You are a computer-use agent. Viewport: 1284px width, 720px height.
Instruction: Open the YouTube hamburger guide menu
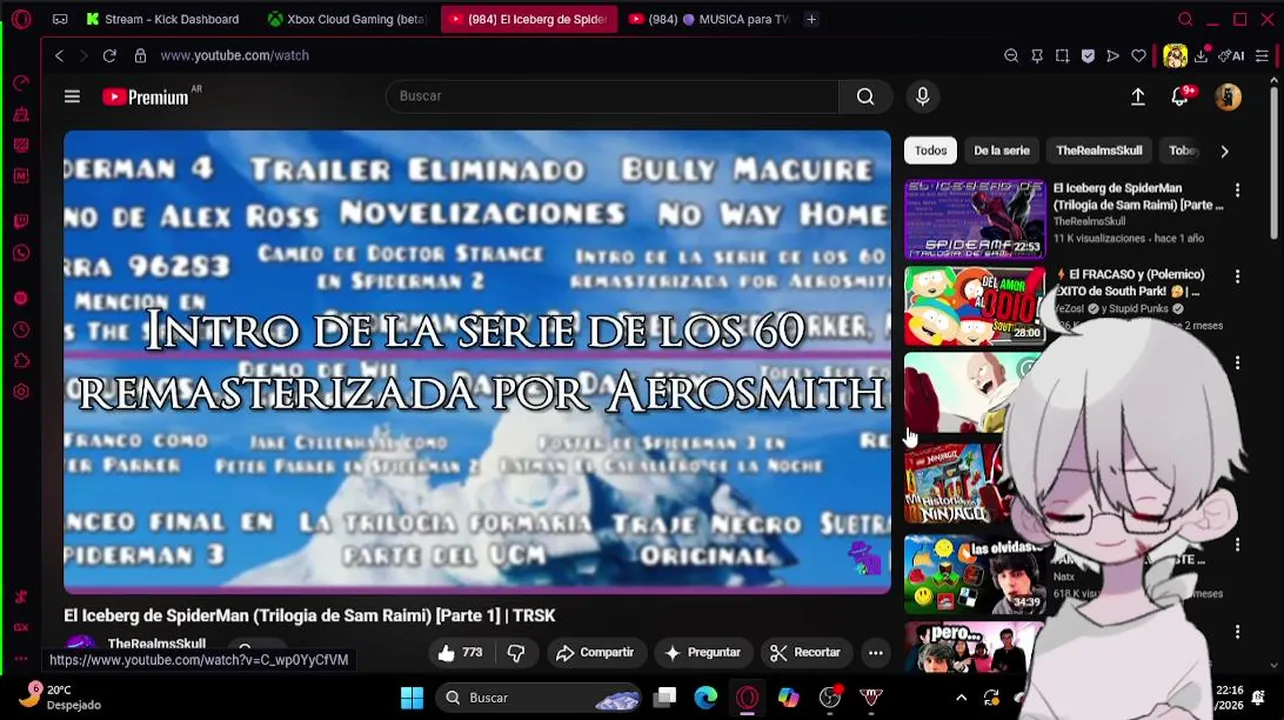(72, 96)
